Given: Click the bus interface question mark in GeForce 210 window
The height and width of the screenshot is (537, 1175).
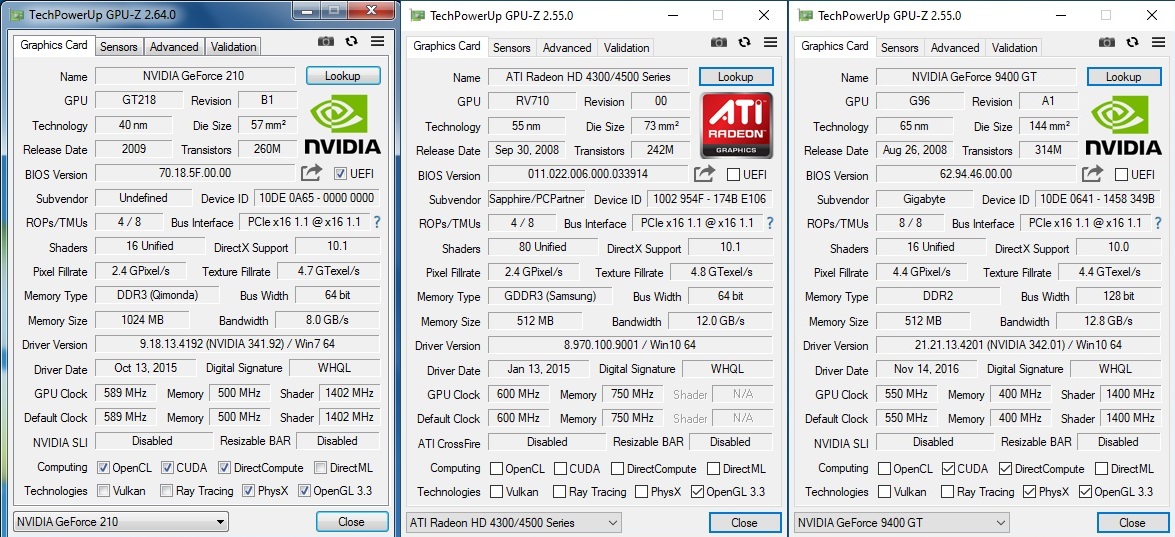Looking at the screenshot, I should point(377,222).
